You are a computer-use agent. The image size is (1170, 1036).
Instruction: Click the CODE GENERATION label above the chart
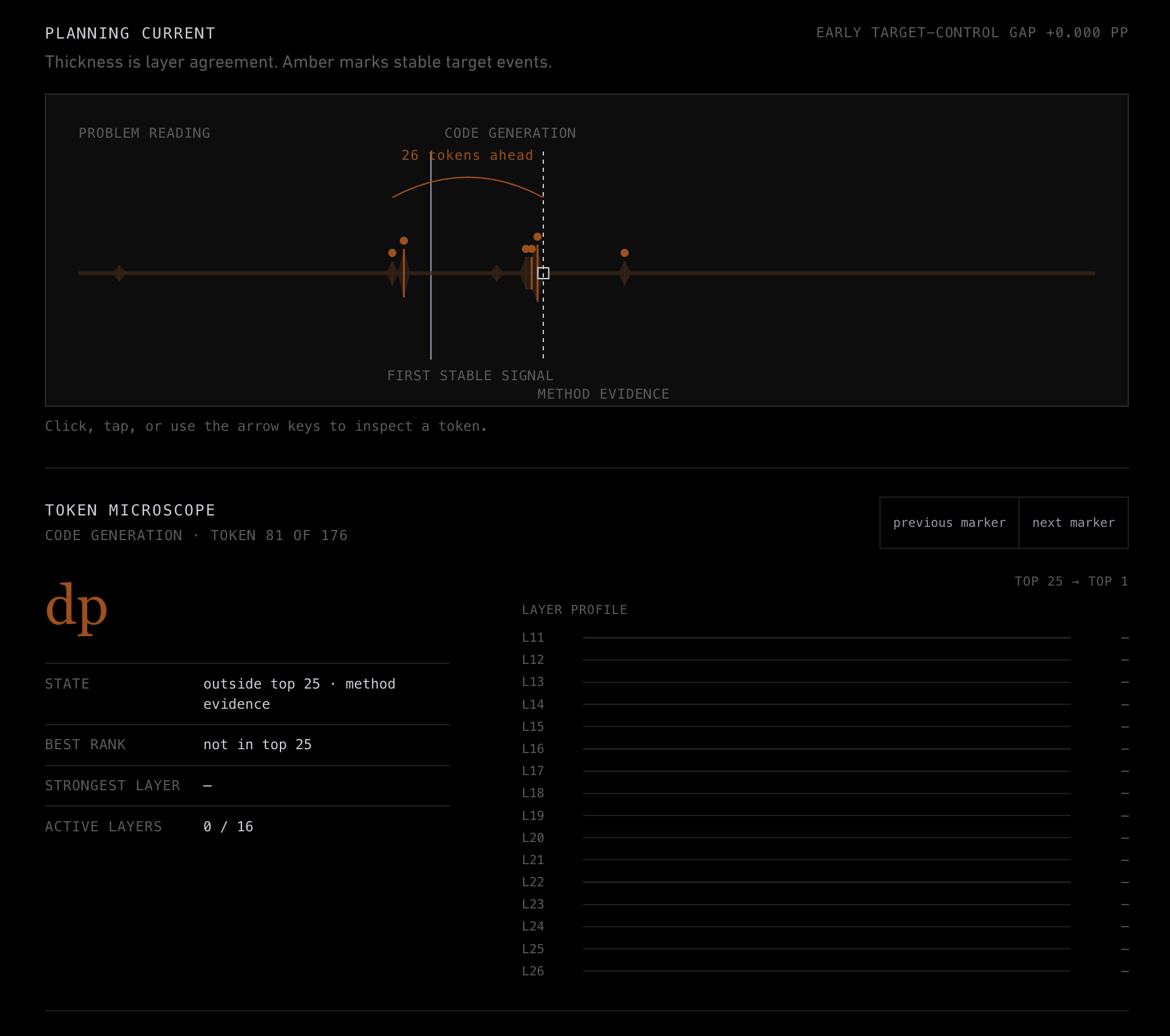click(510, 133)
